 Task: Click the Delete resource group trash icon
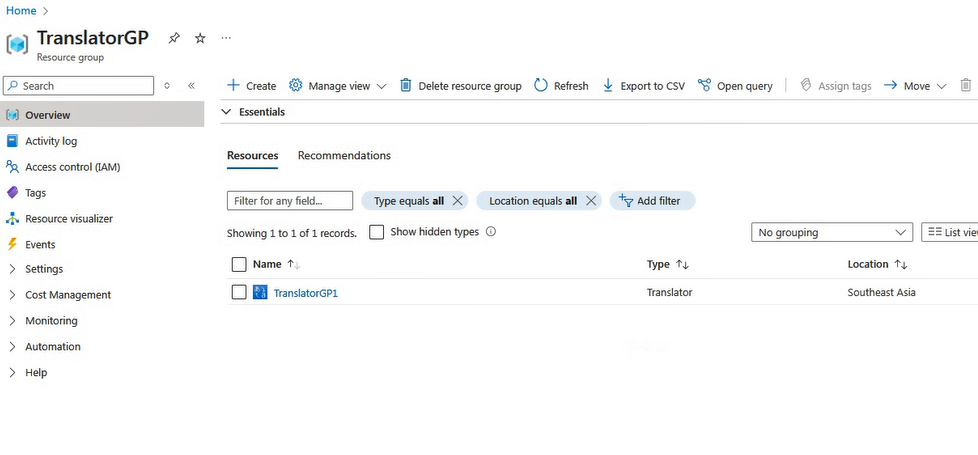[x=405, y=85]
